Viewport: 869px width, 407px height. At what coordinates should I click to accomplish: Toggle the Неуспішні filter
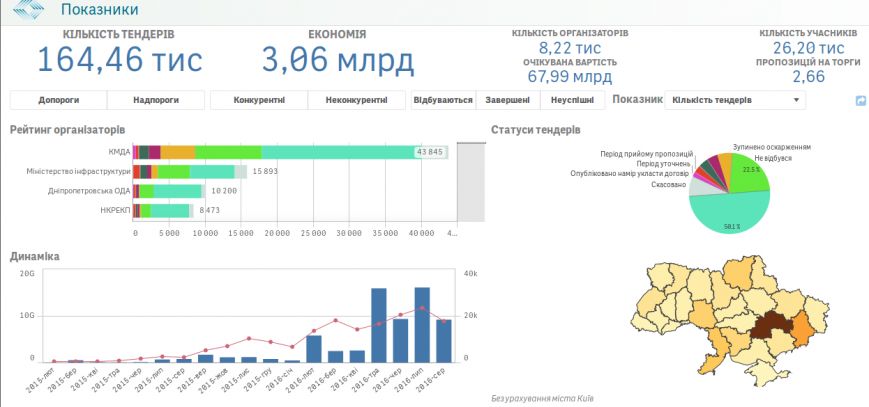pos(573,100)
